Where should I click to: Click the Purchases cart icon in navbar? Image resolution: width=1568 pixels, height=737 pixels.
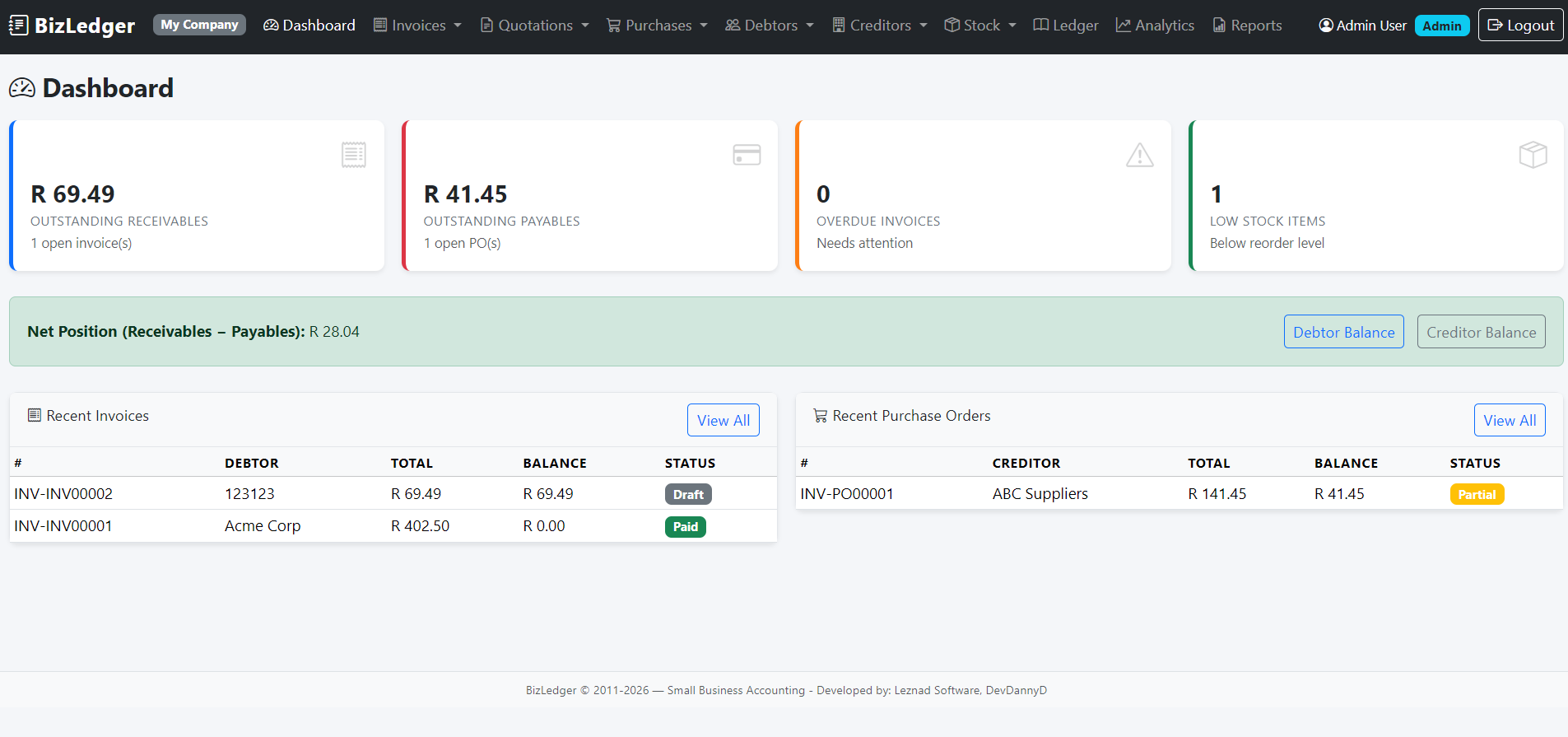[x=614, y=26]
